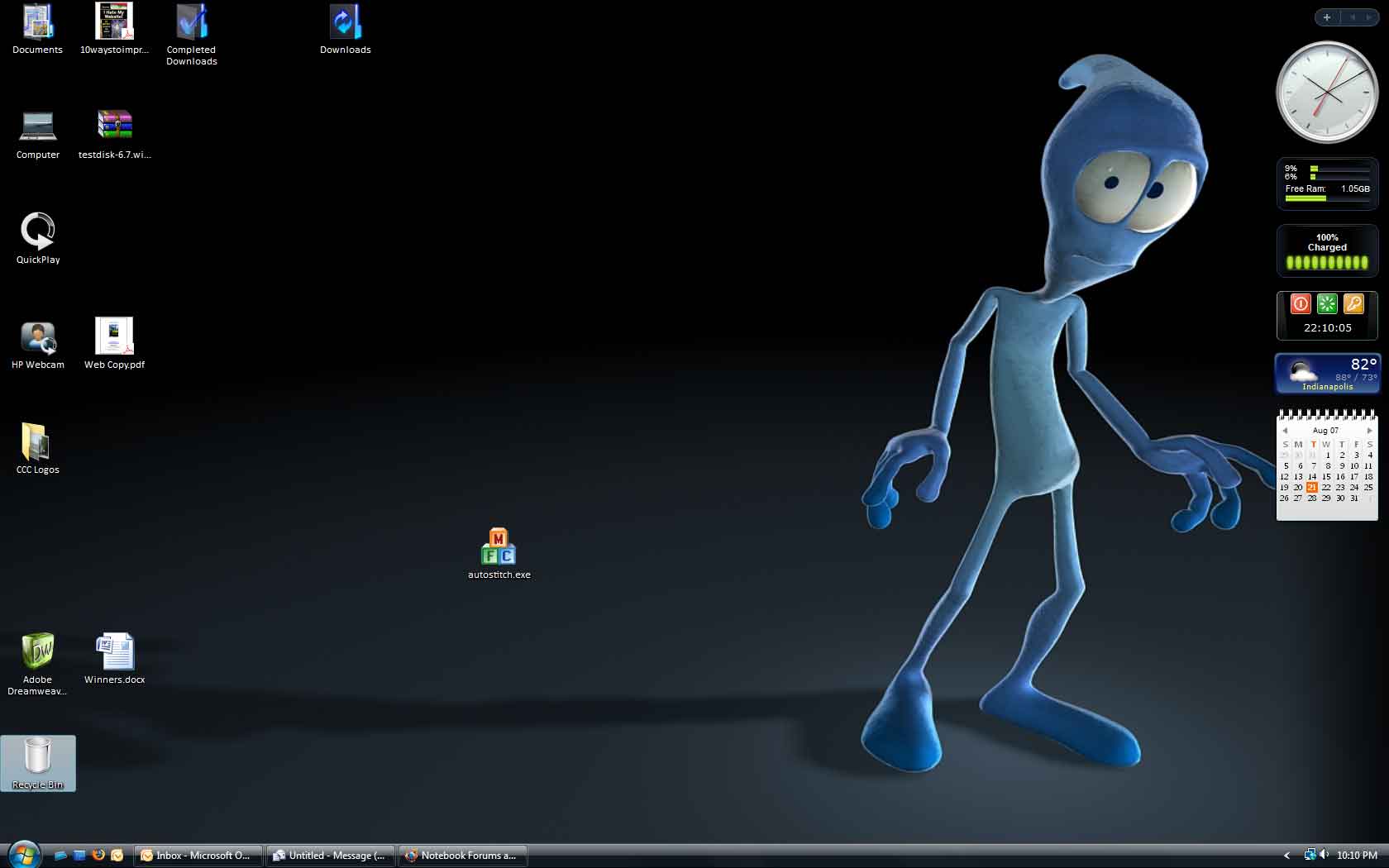
Task: Select the Winners.docx document
Action: click(114, 659)
